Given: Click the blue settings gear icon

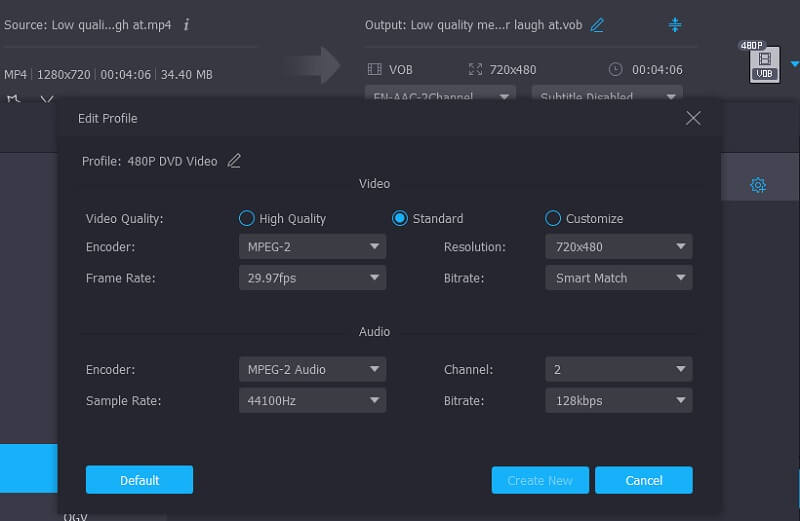Looking at the screenshot, I should click(x=758, y=185).
